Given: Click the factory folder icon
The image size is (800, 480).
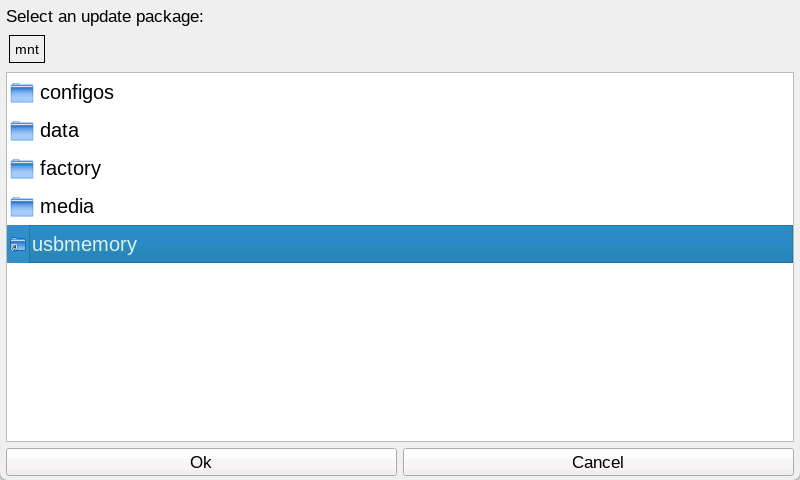Looking at the screenshot, I should (x=22, y=169).
